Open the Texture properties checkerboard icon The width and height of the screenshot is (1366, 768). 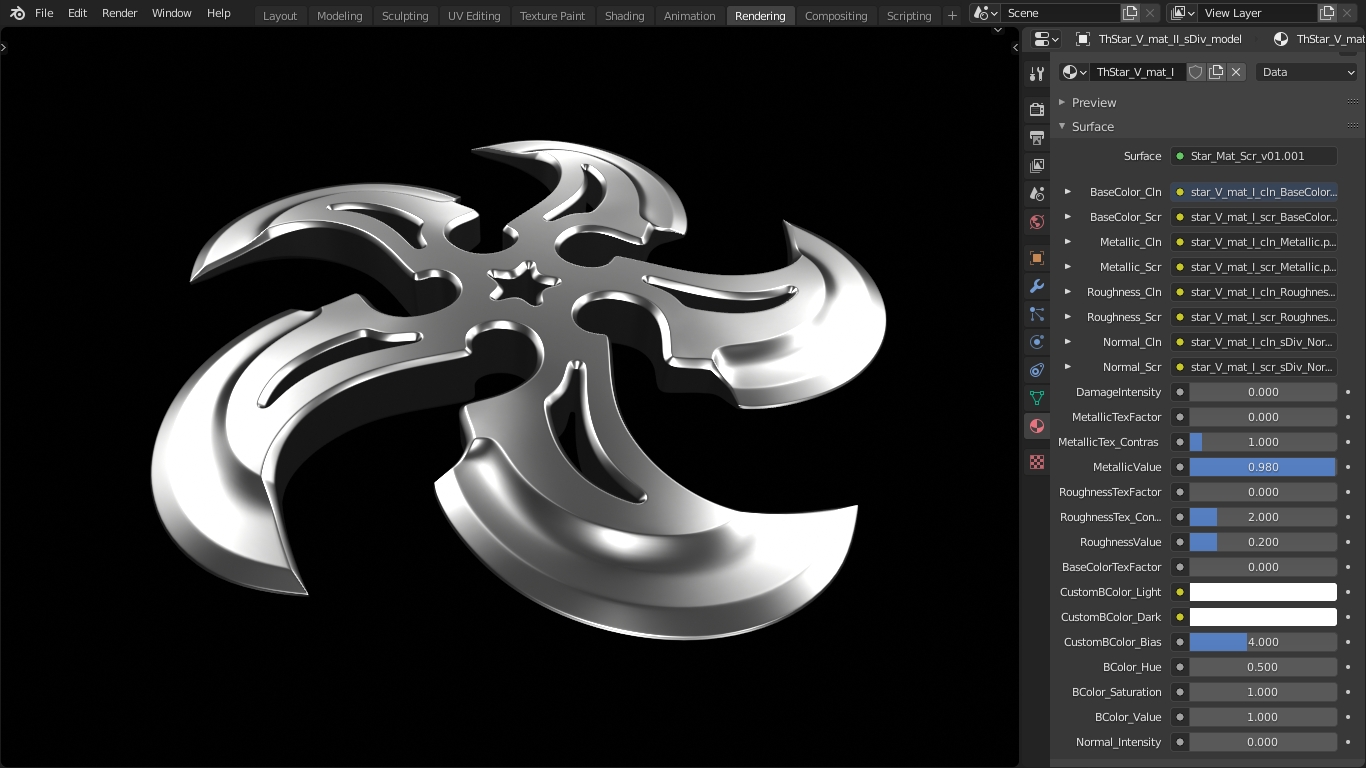pyautogui.click(x=1037, y=462)
